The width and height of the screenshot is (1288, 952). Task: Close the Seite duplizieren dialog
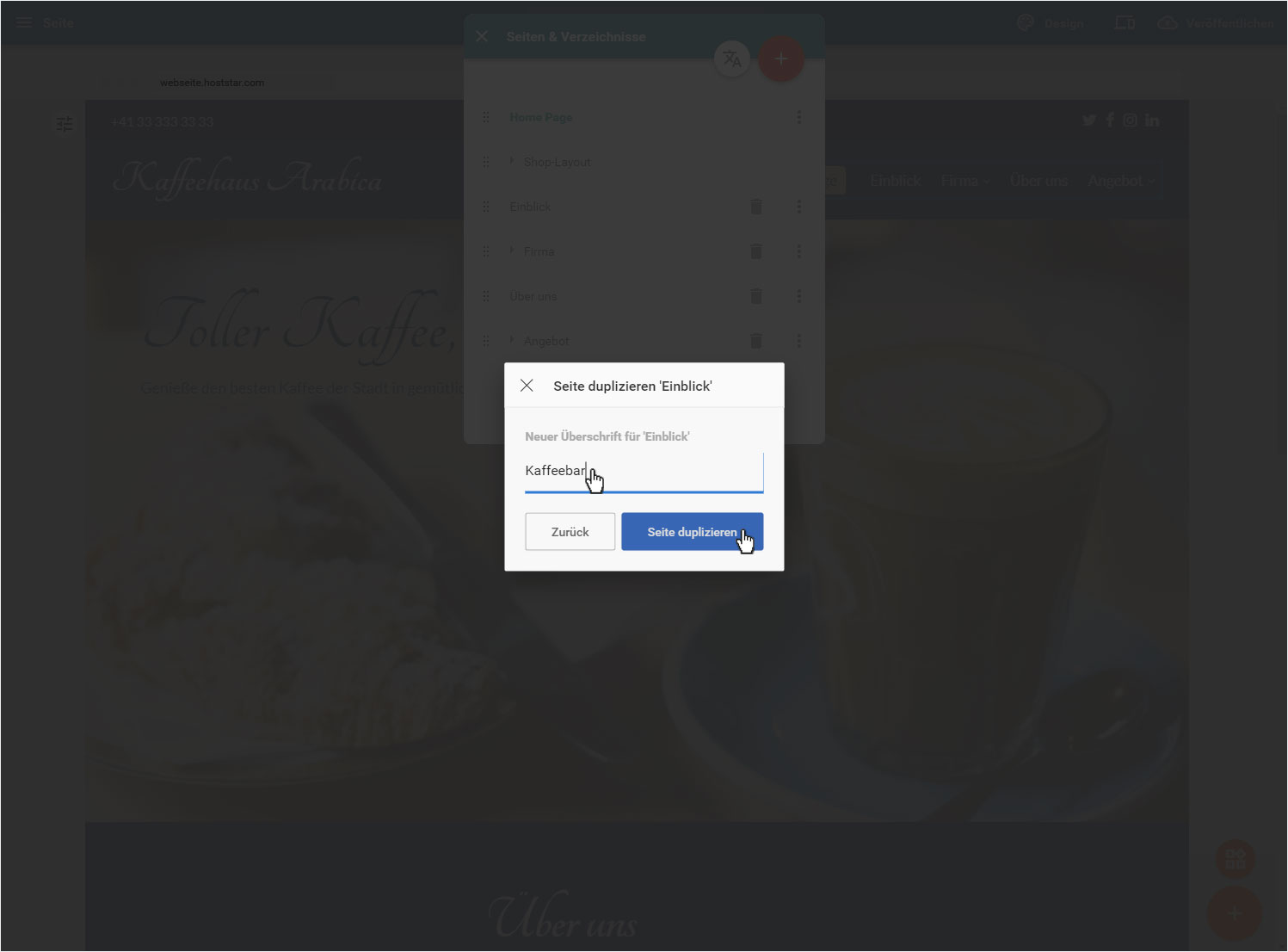[x=527, y=386]
